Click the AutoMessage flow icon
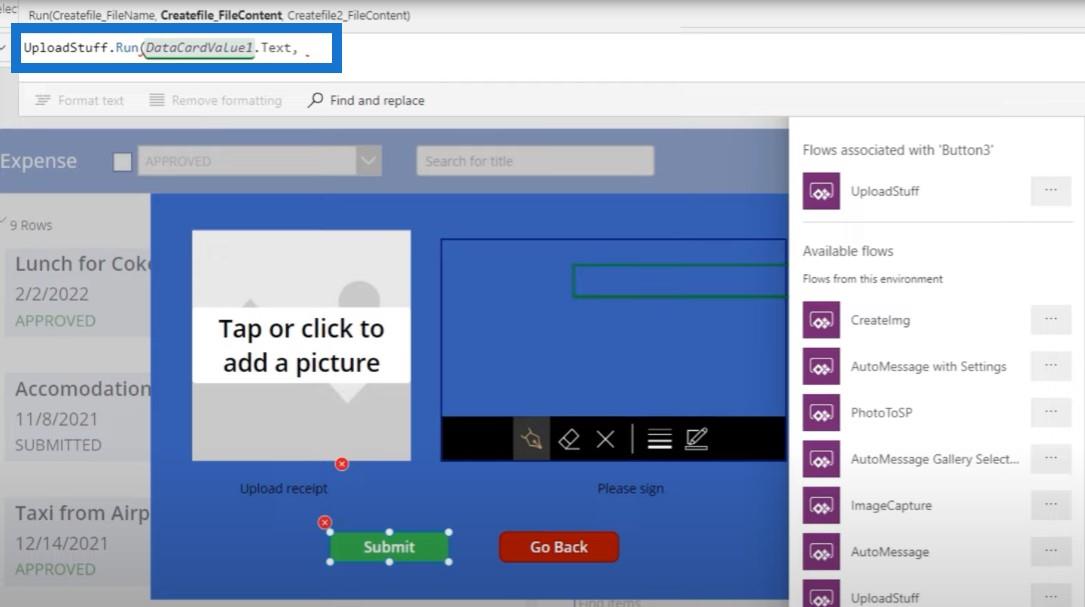 [x=821, y=552]
